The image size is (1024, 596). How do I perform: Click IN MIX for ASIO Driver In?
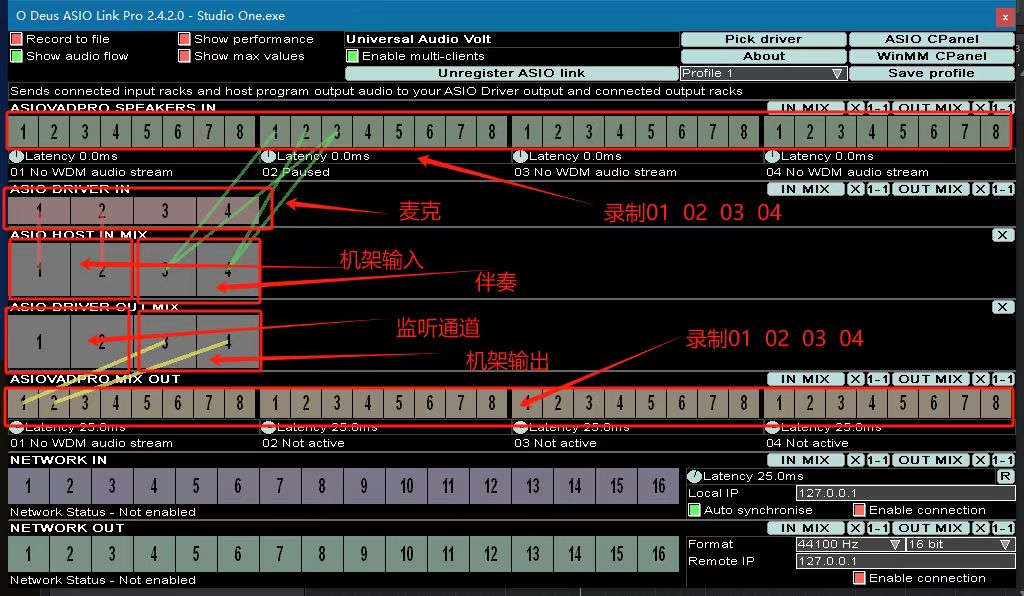tap(805, 189)
